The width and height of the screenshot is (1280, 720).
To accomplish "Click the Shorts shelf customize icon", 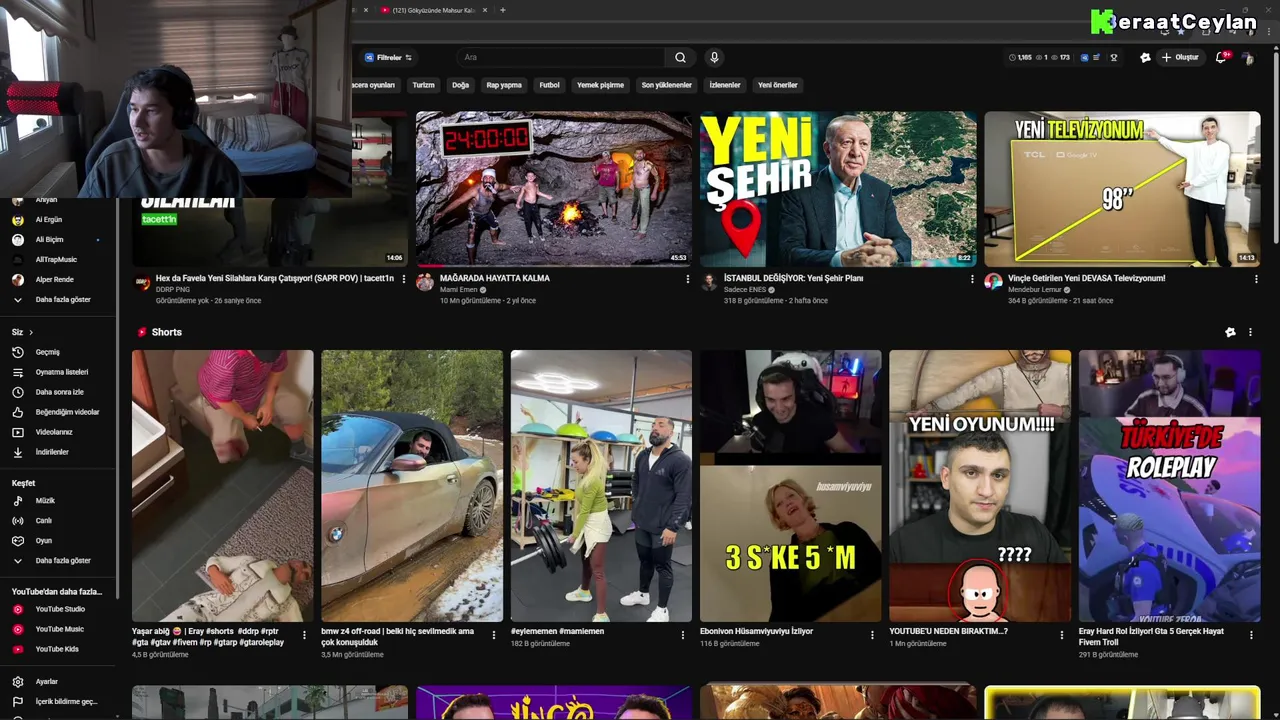I will coord(1230,332).
